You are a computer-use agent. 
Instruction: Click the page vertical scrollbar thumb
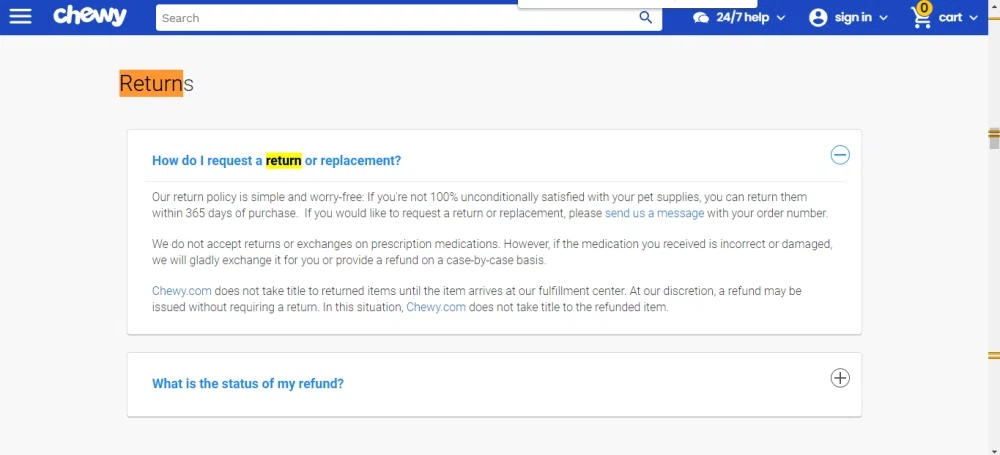[994, 139]
